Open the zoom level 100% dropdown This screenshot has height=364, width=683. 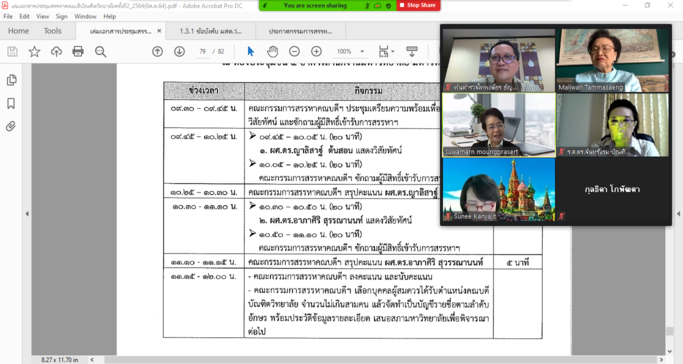click(x=362, y=51)
